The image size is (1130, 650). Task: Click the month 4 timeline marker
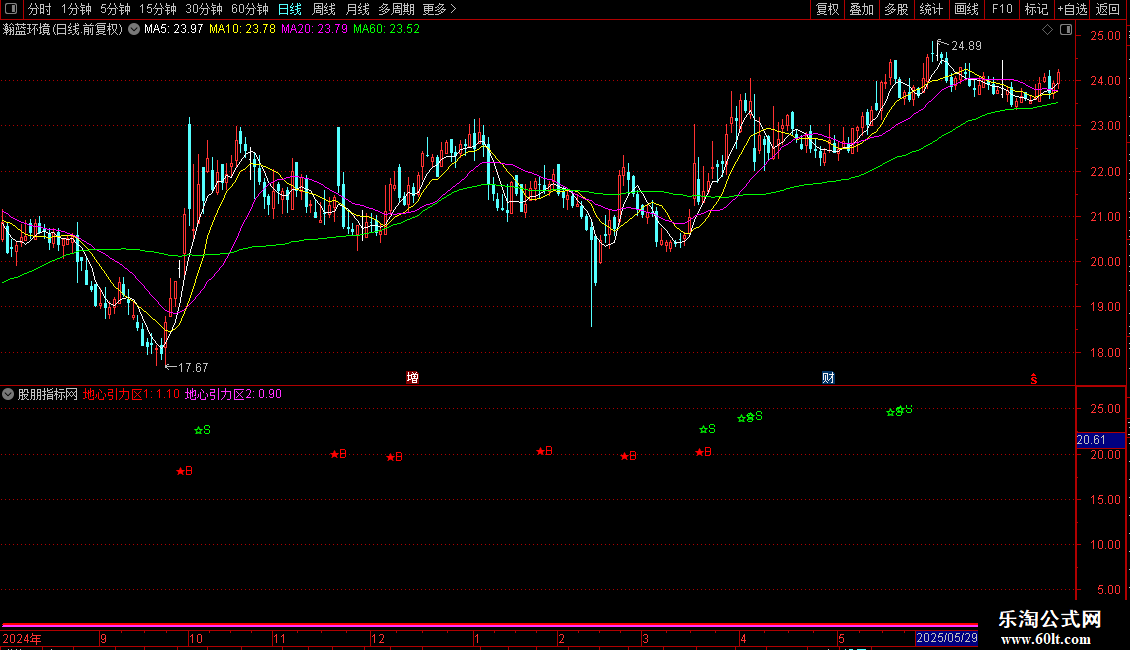743,638
